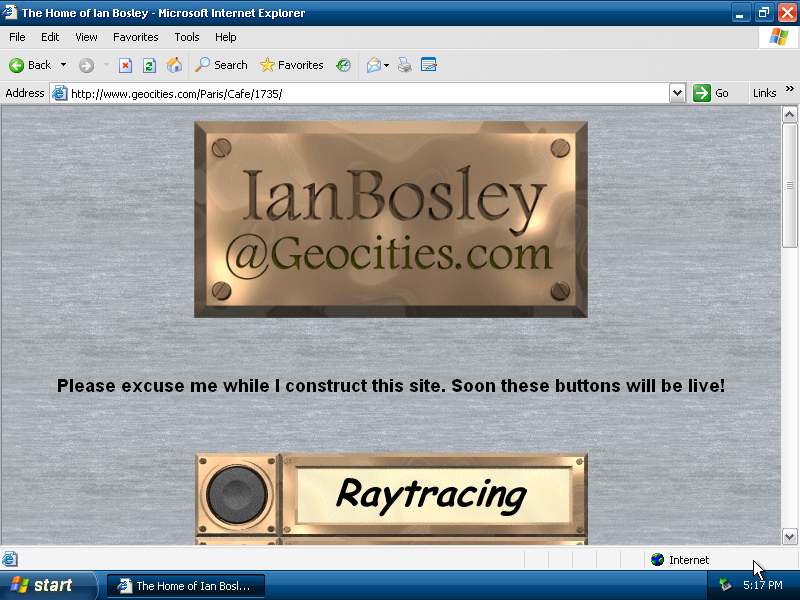Open the File menu

17,37
